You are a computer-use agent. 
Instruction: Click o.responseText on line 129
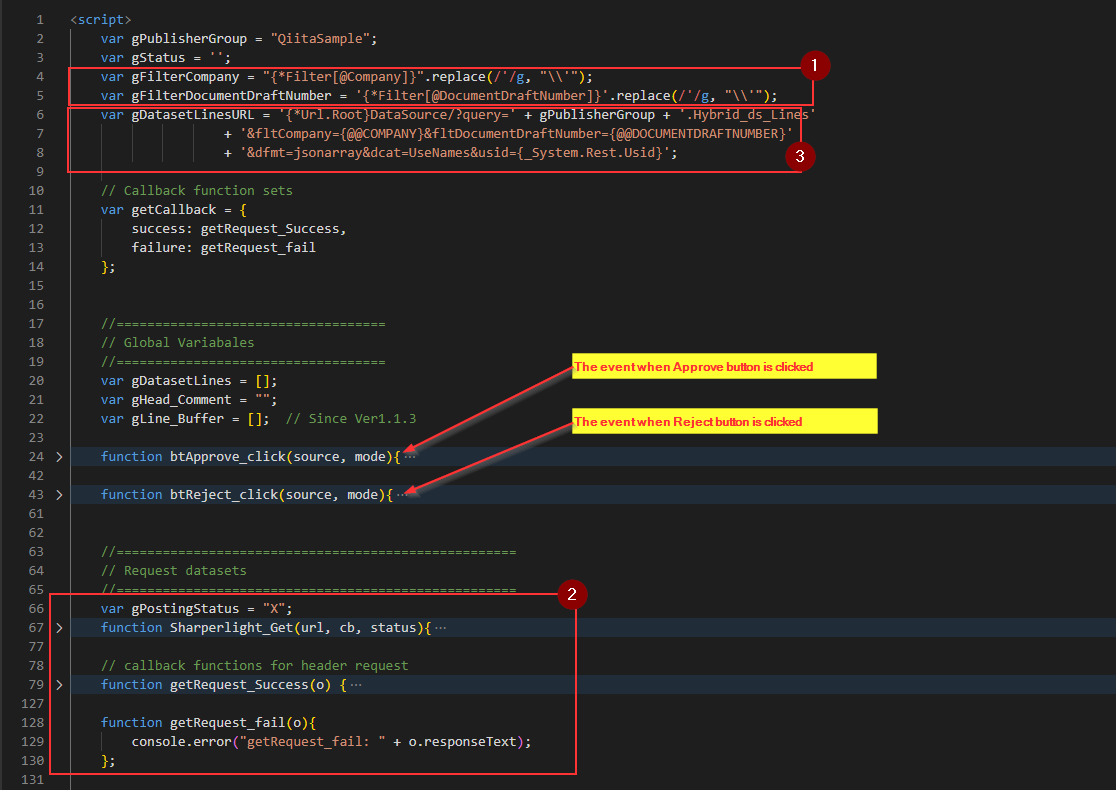(x=463, y=742)
